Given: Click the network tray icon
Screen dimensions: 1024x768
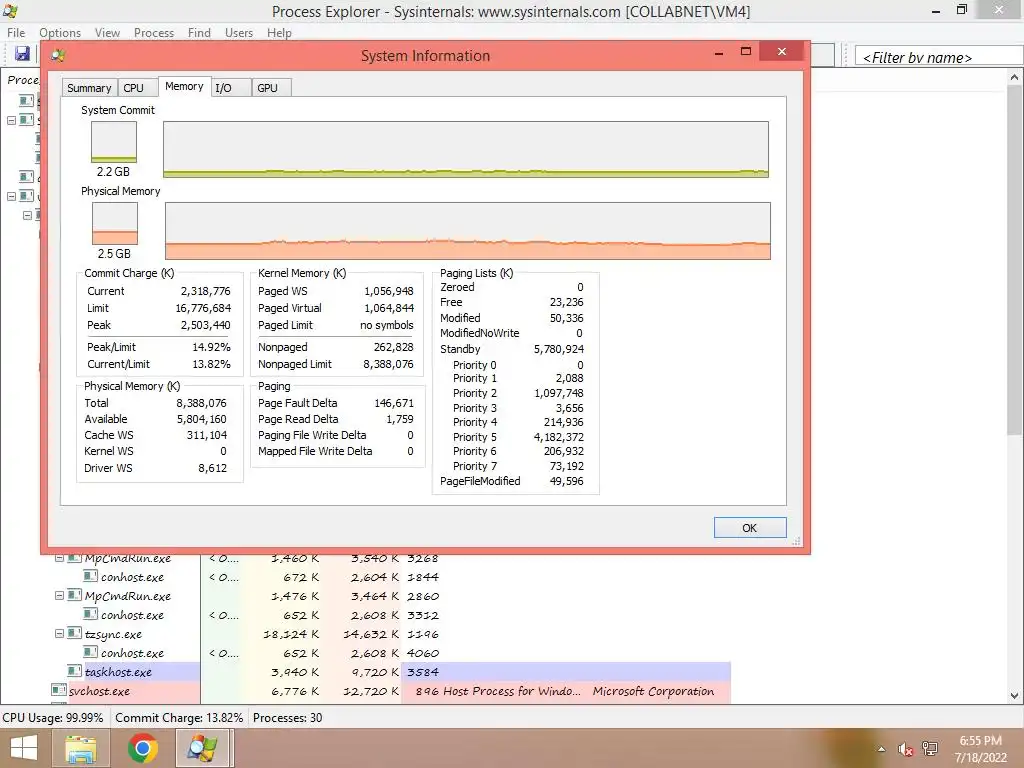Looking at the screenshot, I should 930,749.
